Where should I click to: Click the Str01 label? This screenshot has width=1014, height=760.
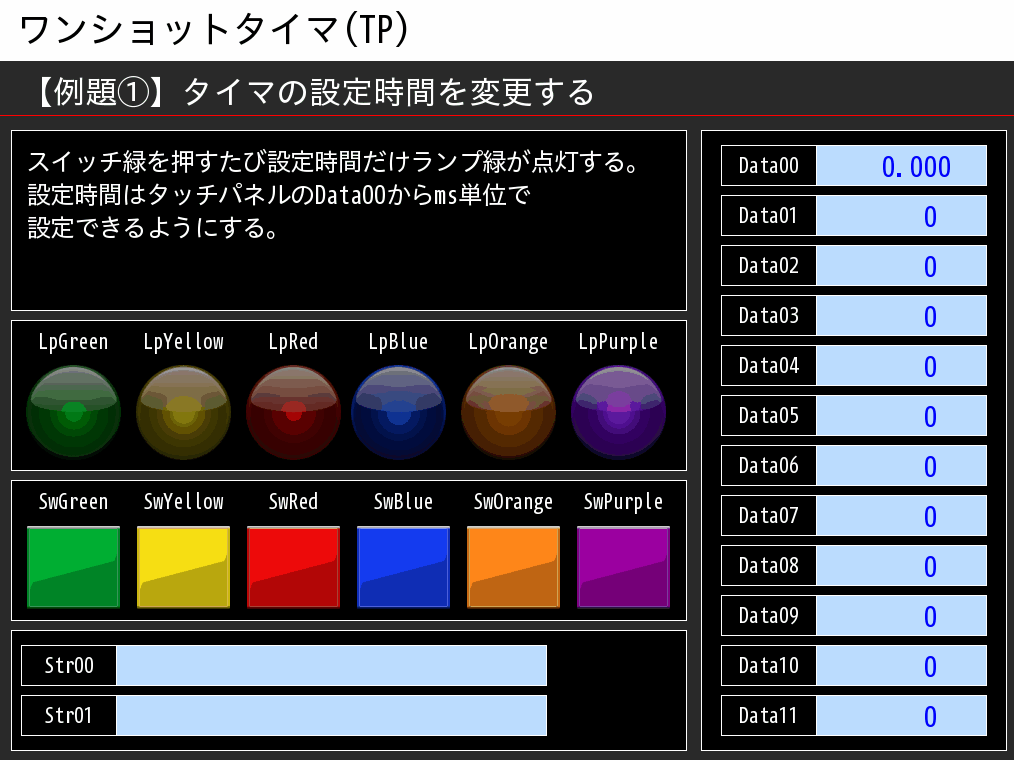pyautogui.click(x=69, y=715)
